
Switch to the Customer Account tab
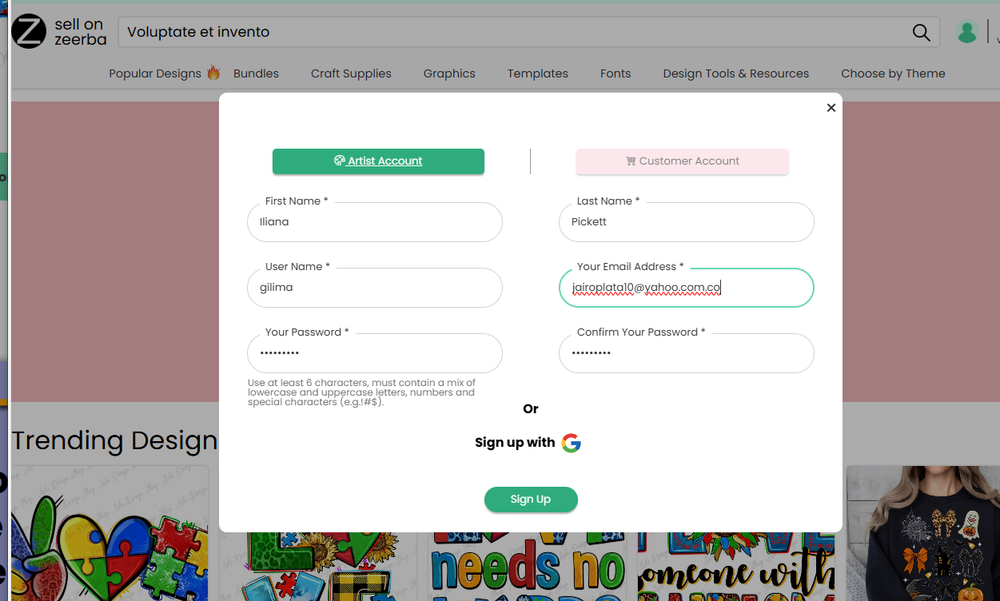tap(682, 161)
